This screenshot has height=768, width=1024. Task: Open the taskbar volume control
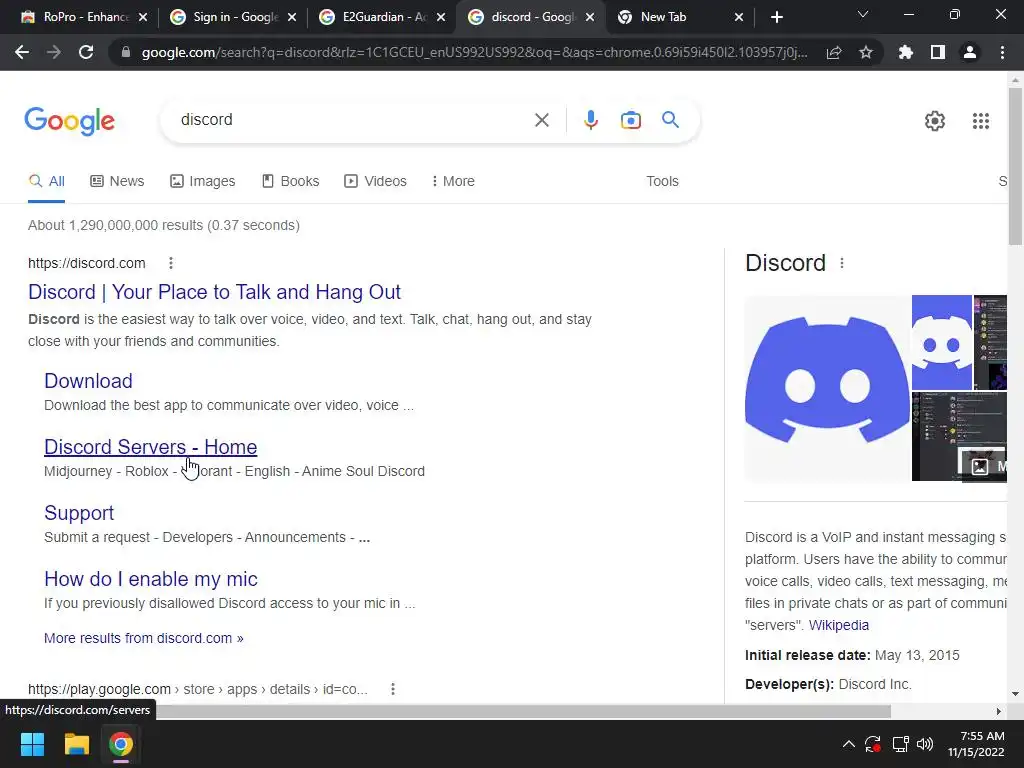[x=925, y=744]
